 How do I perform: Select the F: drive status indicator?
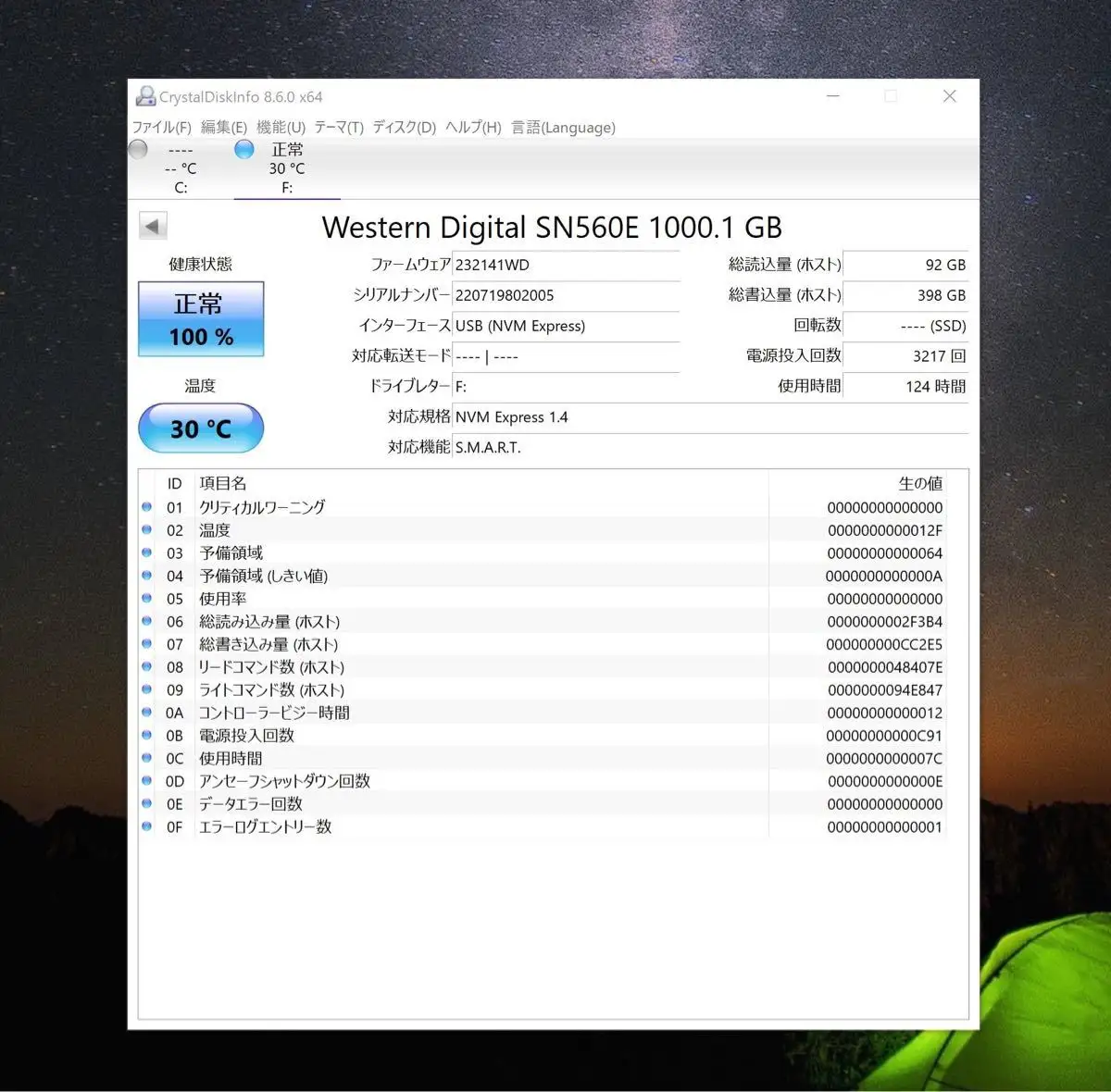[244, 149]
